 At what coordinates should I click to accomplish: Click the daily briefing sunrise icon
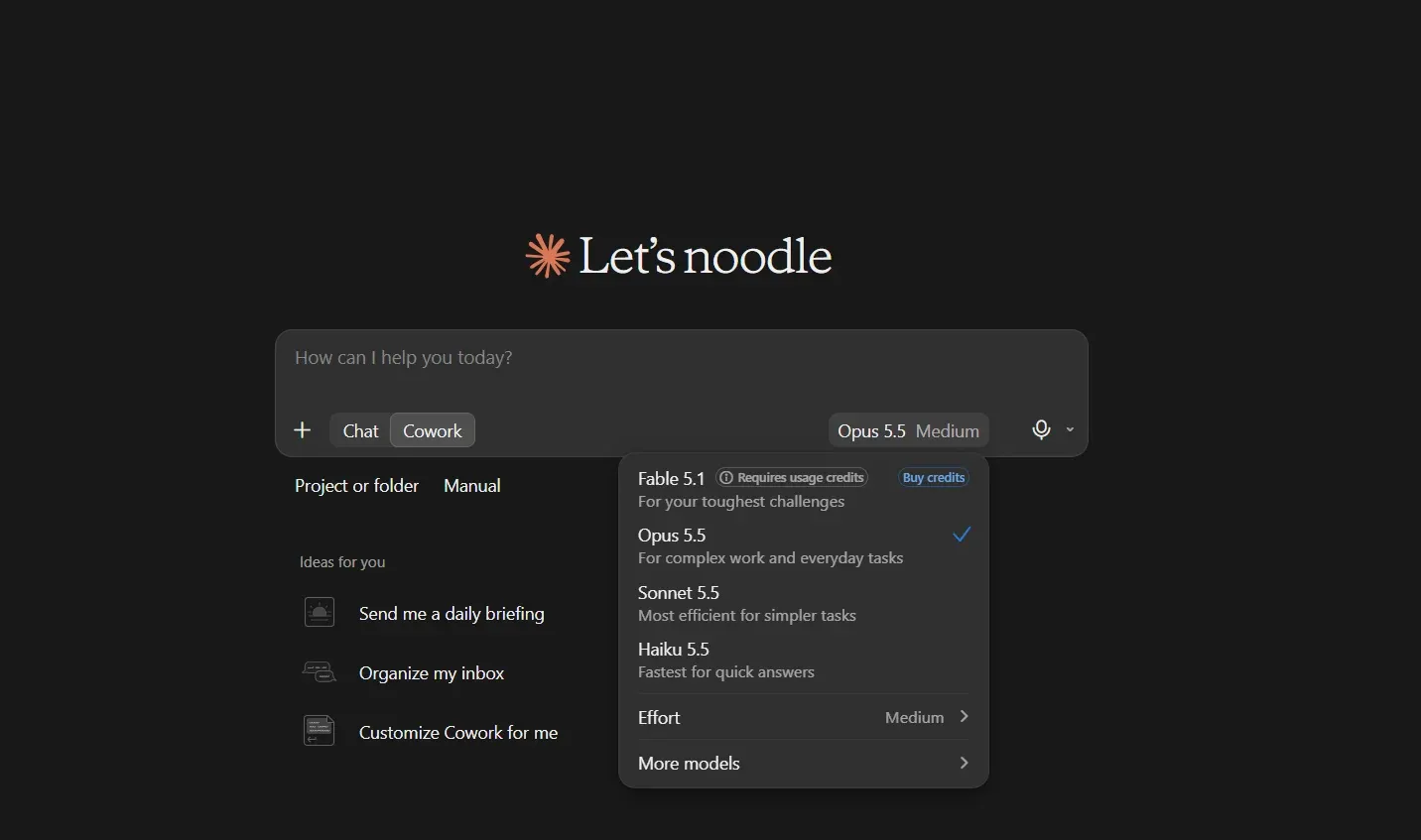[x=320, y=613]
